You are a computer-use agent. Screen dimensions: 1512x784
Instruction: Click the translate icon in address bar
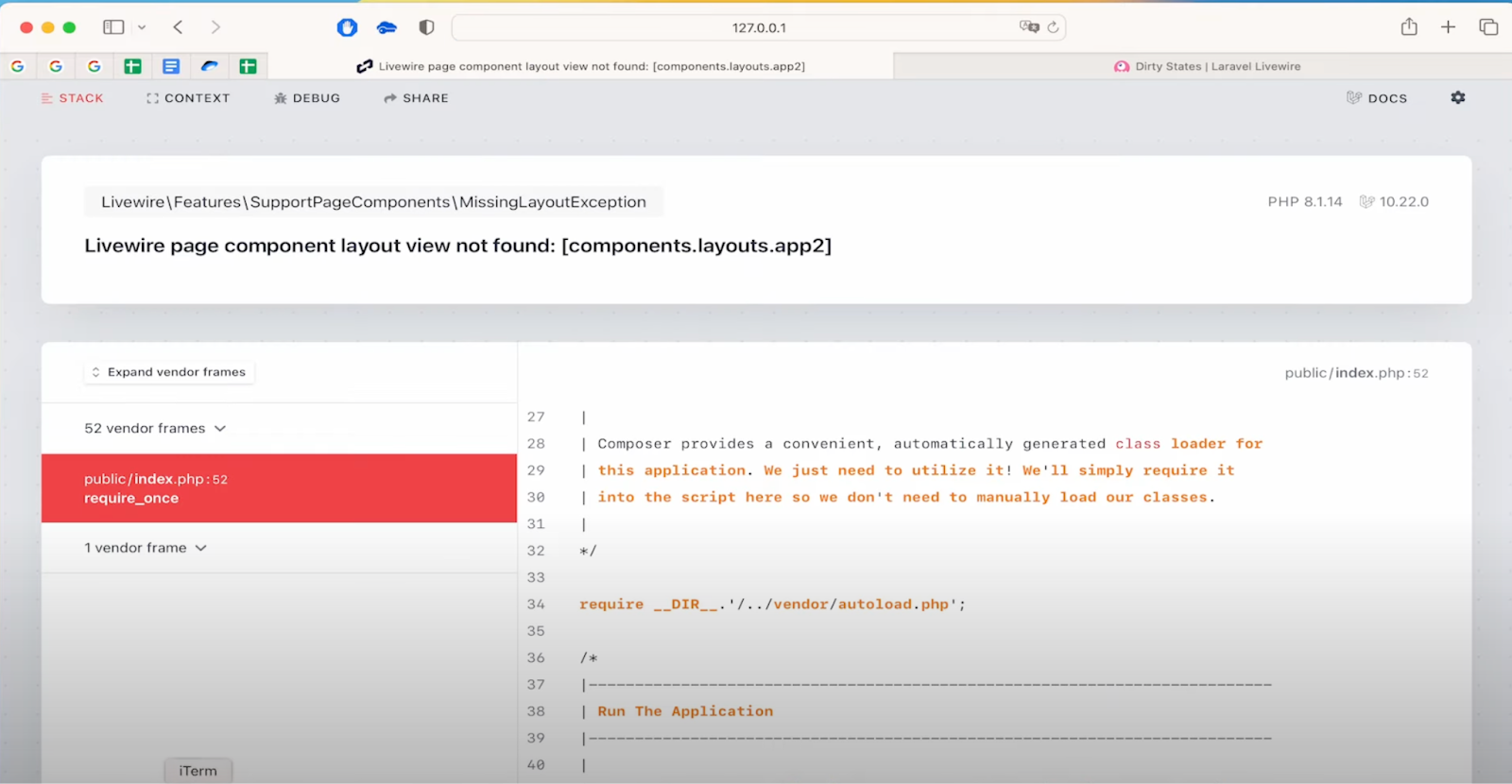1028,26
